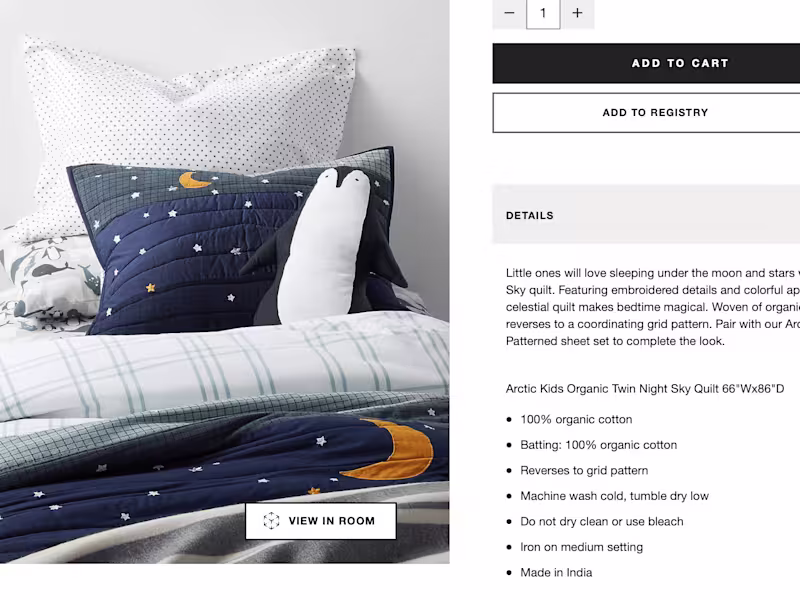Click the penguin plush in the product photo
The height and width of the screenshot is (600, 800).
pos(327,247)
